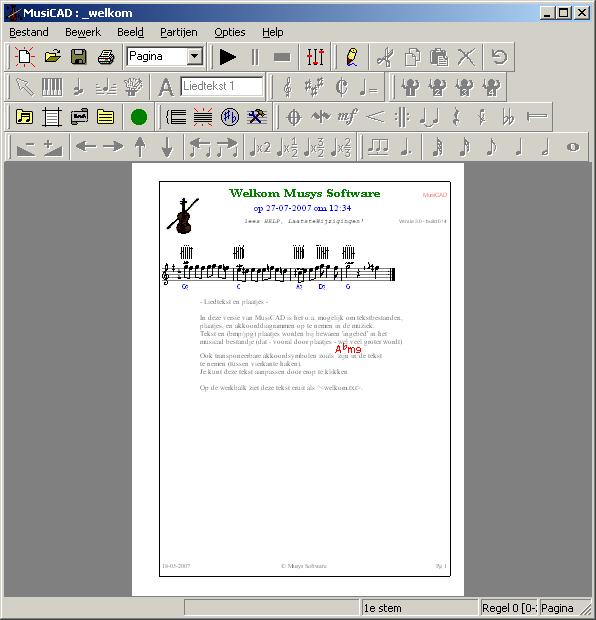
Task: Open the hammer and tools settings icon
Action: click(257, 117)
